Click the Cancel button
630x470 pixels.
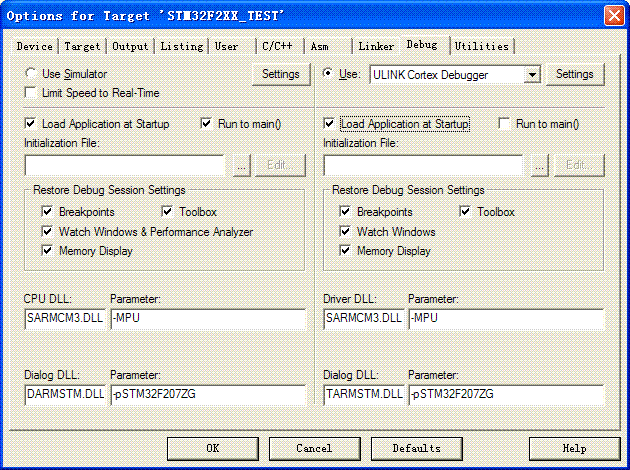pyautogui.click(x=314, y=448)
